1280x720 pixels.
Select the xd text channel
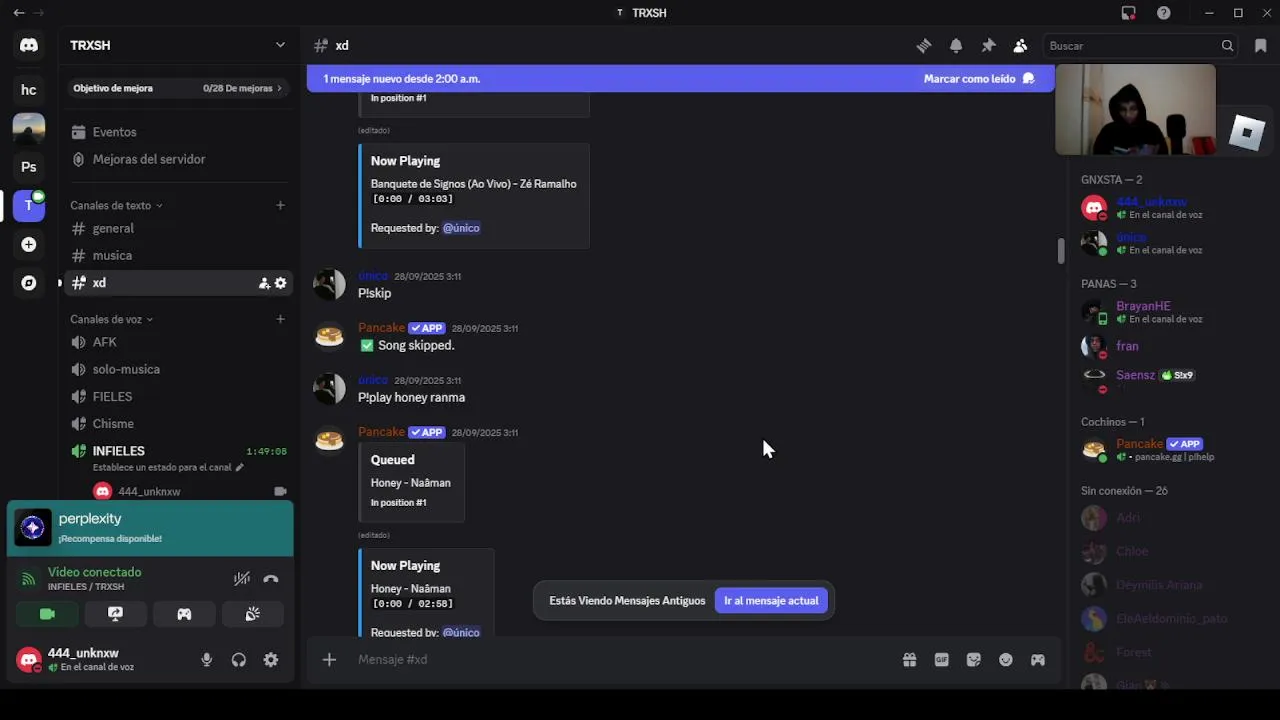[x=177, y=283]
